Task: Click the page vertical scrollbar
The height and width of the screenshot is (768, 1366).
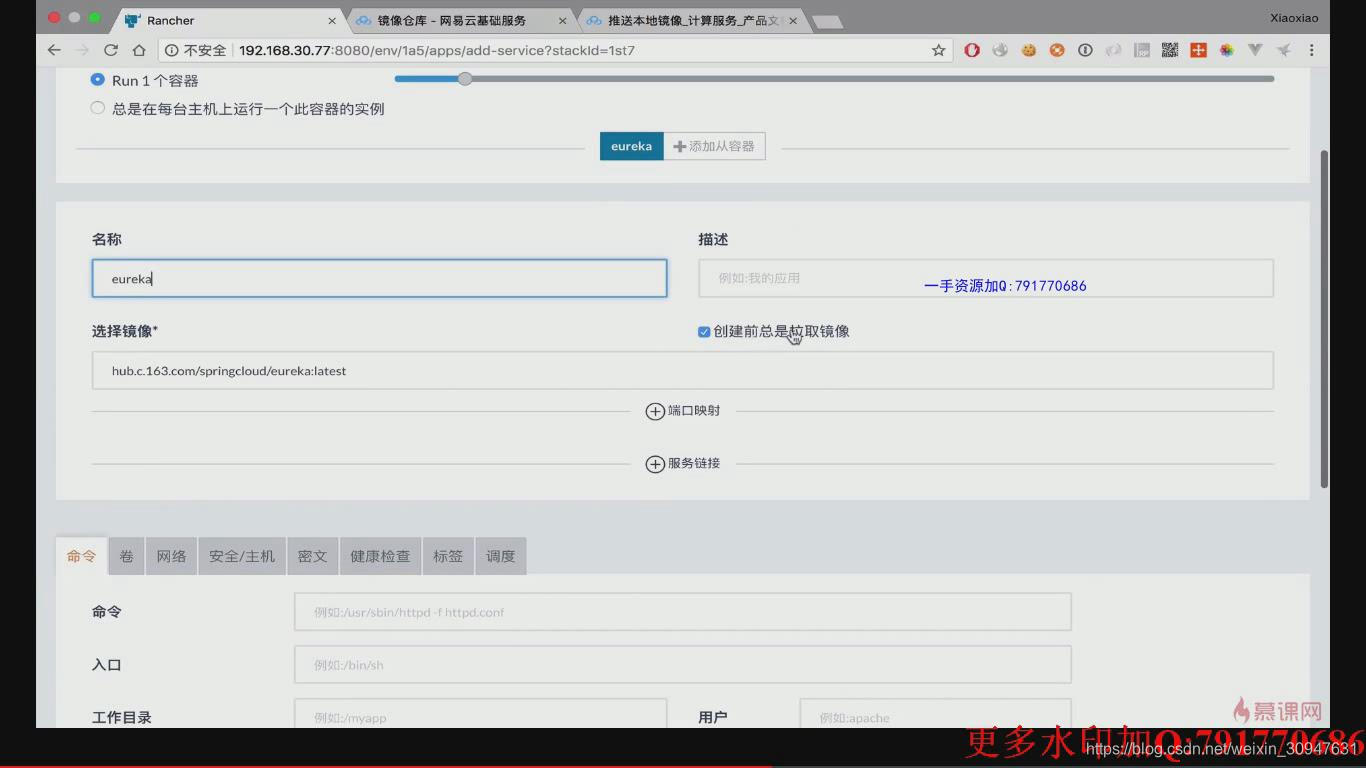Action: [x=1325, y=320]
